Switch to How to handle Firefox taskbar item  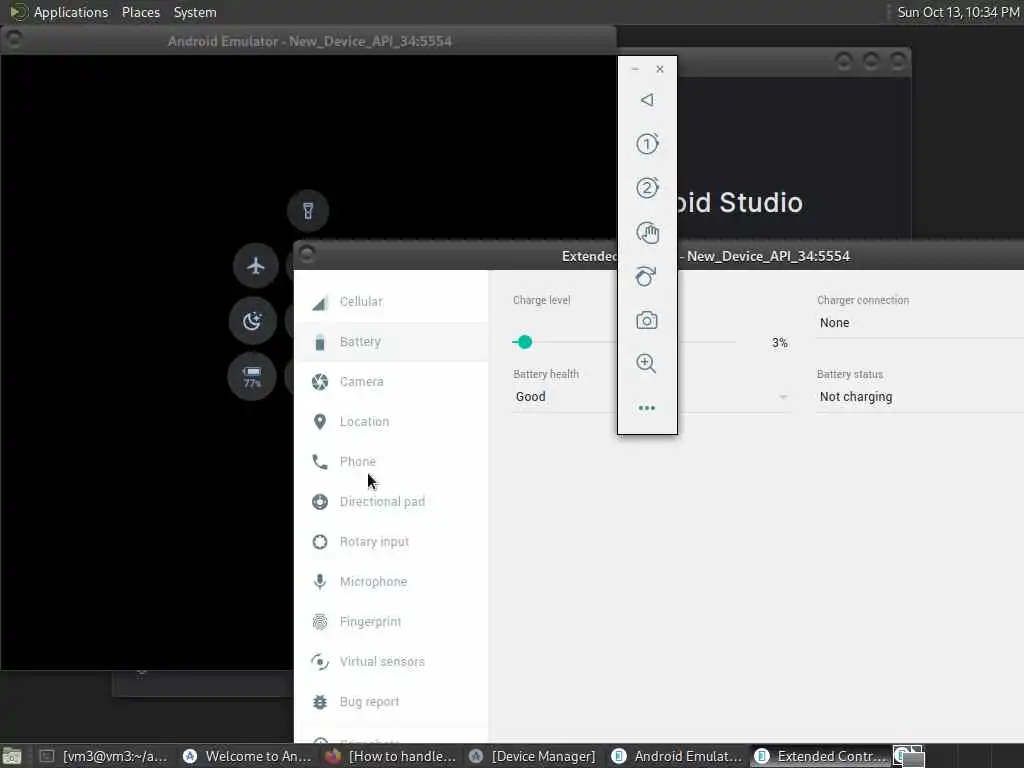coord(391,756)
